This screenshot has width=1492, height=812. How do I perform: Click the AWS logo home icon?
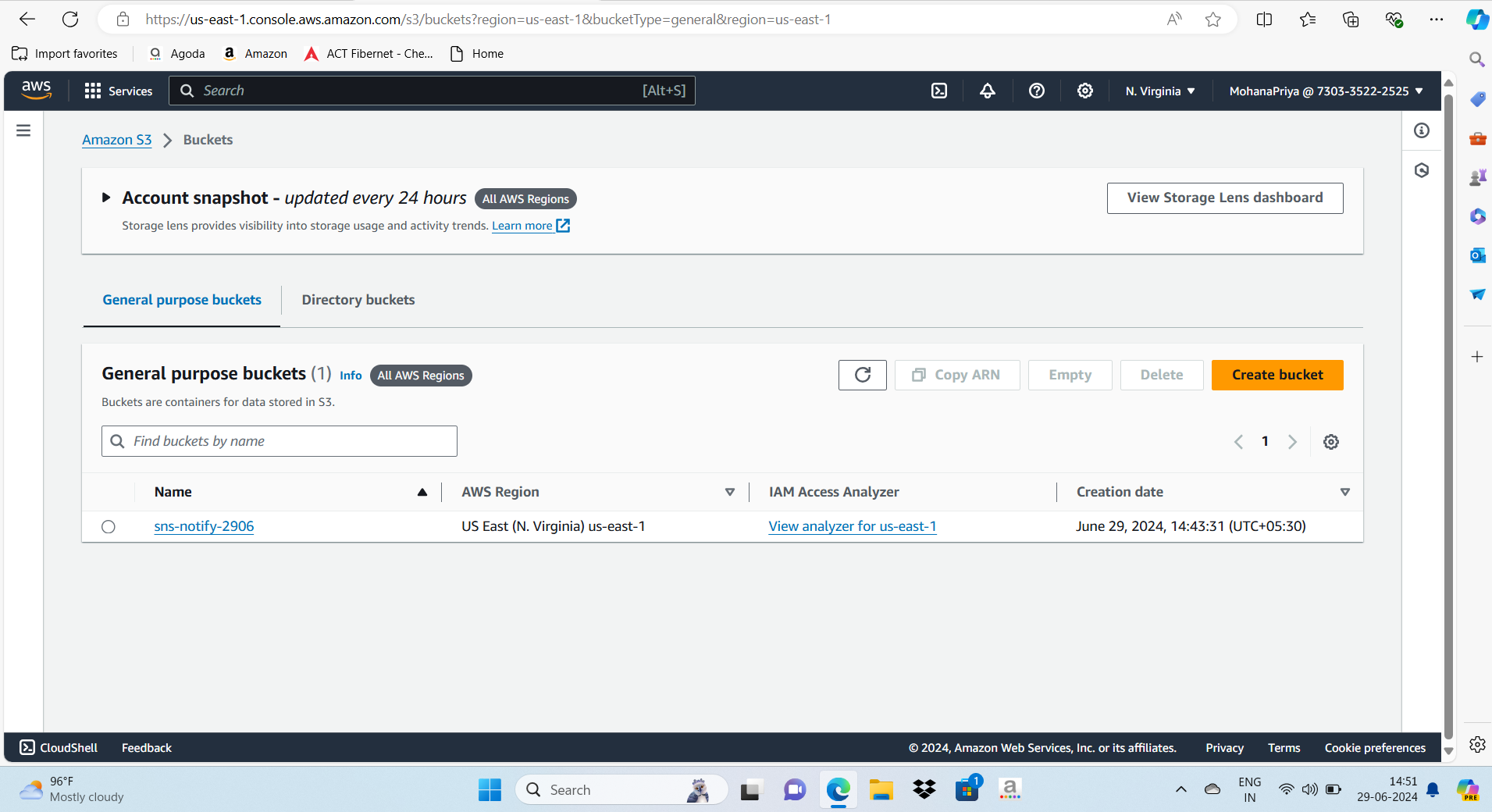pos(36,91)
